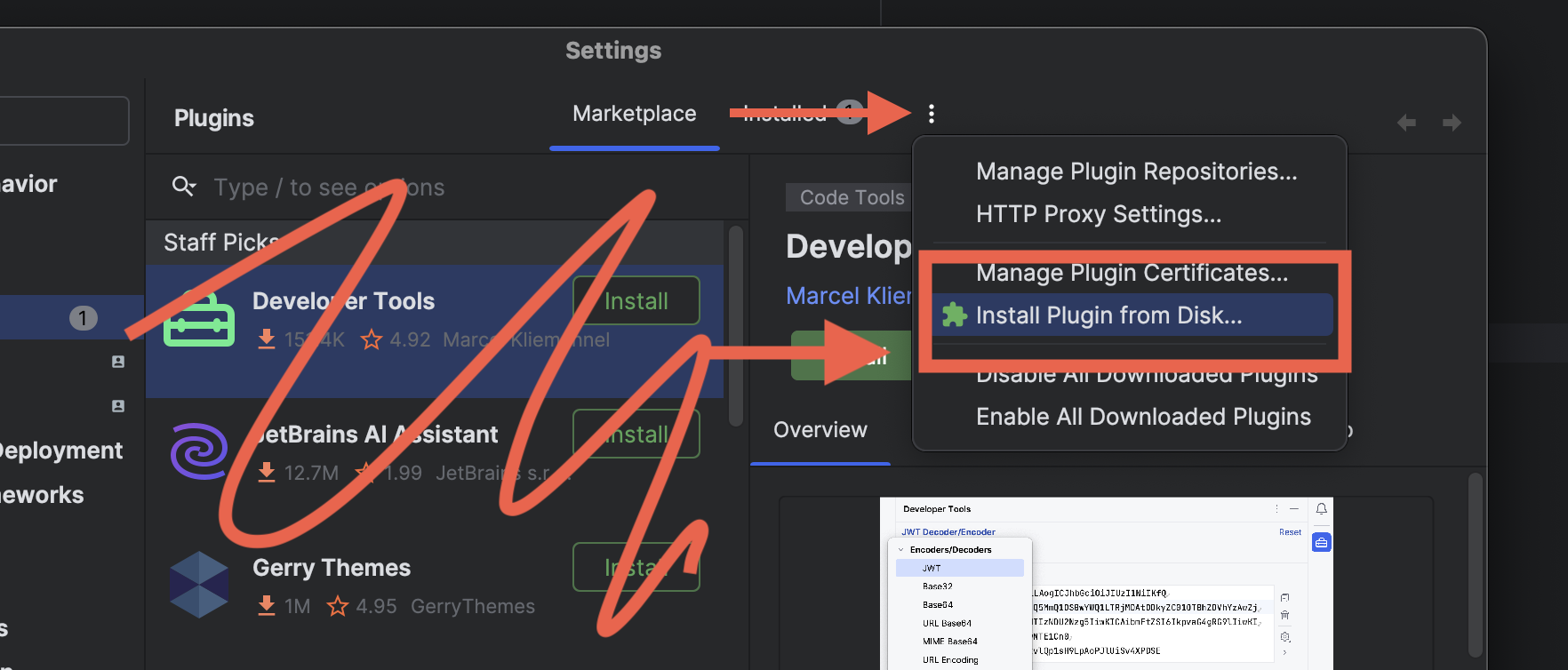This screenshot has width=1568, height=670.
Task: Switch to the Installed plugins tab
Action: [x=802, y=113]
